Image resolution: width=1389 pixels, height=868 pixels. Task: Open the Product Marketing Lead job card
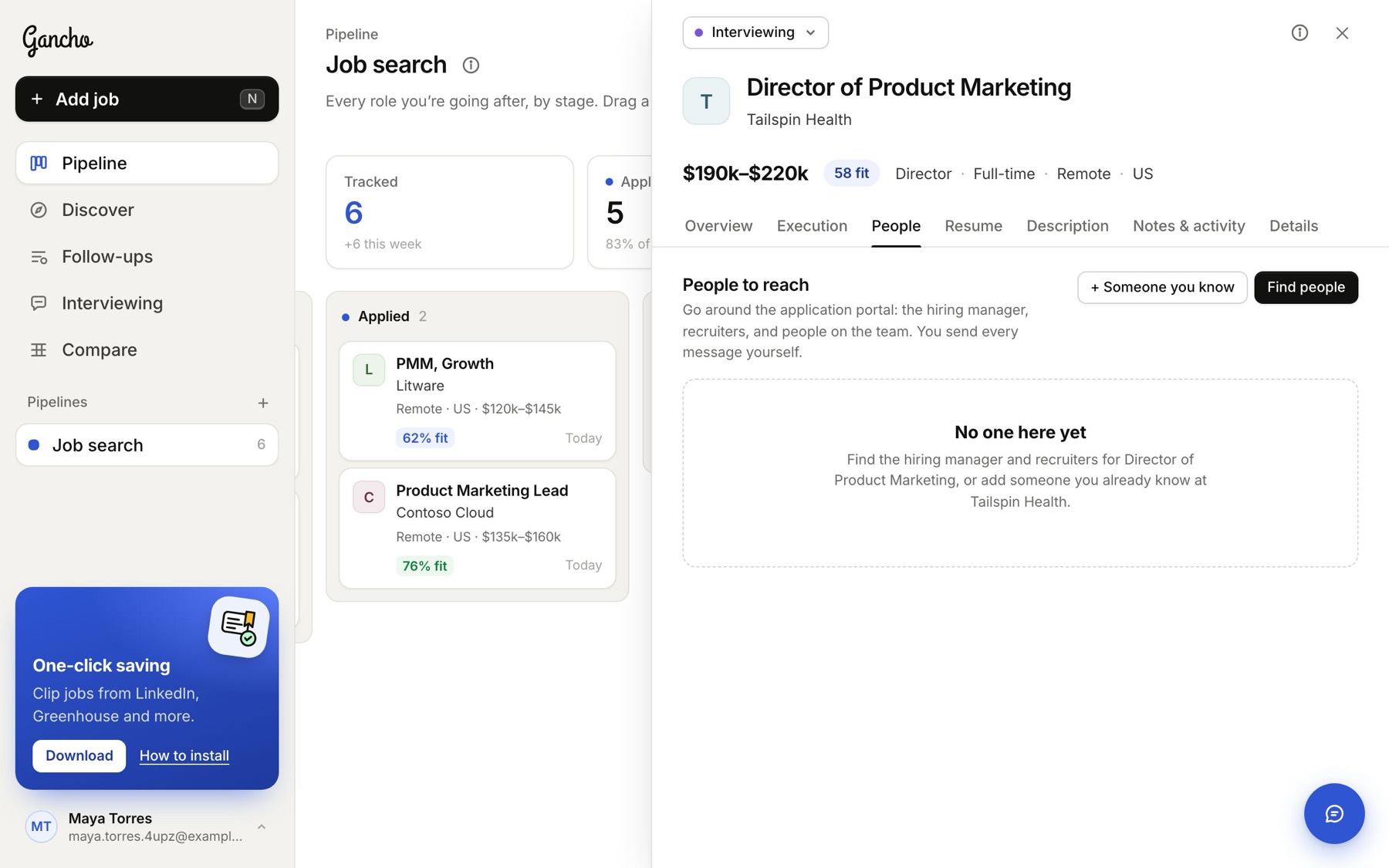point(477,529)
